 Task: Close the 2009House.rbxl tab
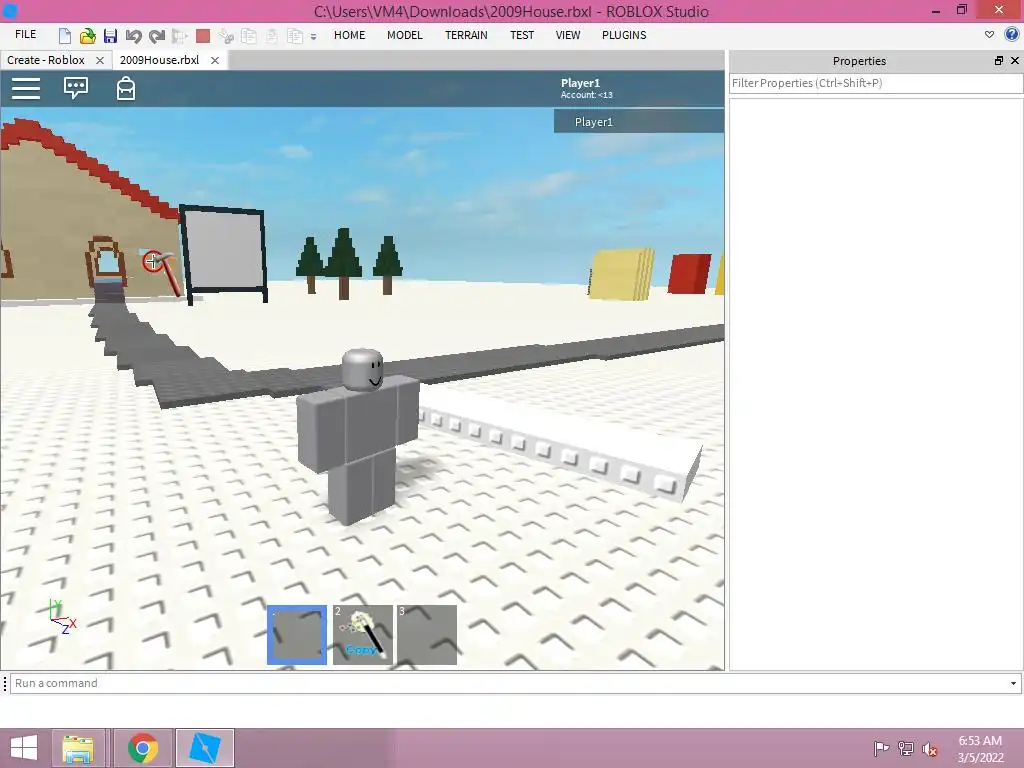[x=214, y=60]
